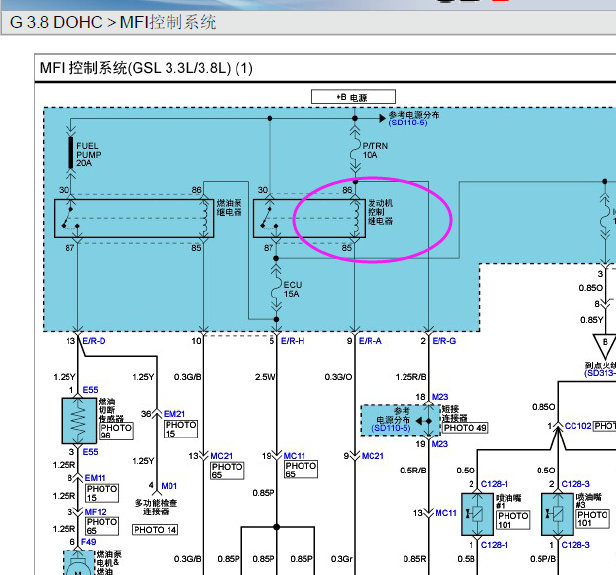Click PHOTO 65 button below MC11
616x575 pixels.
tap(301, 470)
